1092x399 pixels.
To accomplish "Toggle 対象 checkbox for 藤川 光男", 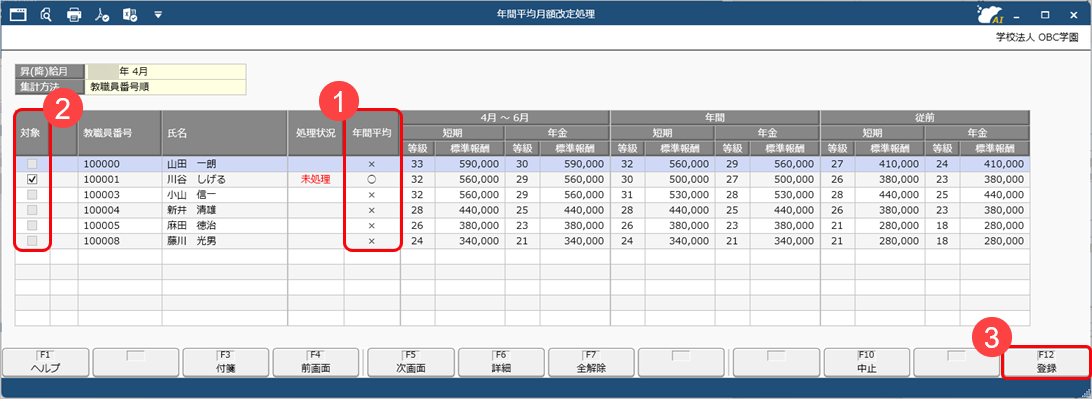I will point(32,241).
